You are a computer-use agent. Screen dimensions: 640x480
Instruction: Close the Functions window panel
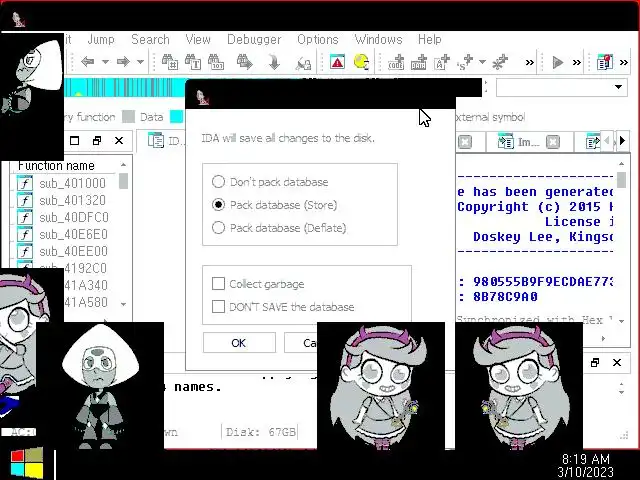(119, 141)
